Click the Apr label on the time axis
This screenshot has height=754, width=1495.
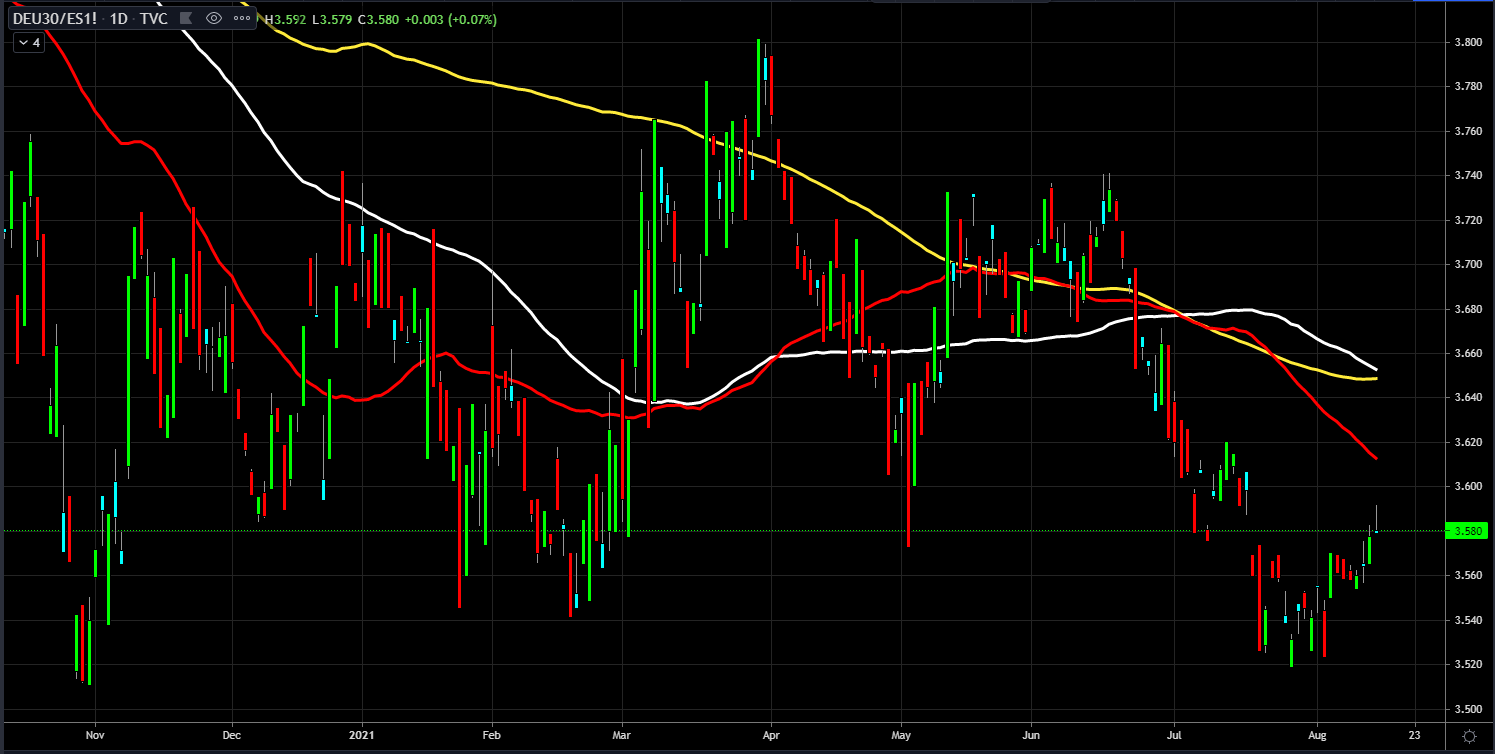pos(771,735)
